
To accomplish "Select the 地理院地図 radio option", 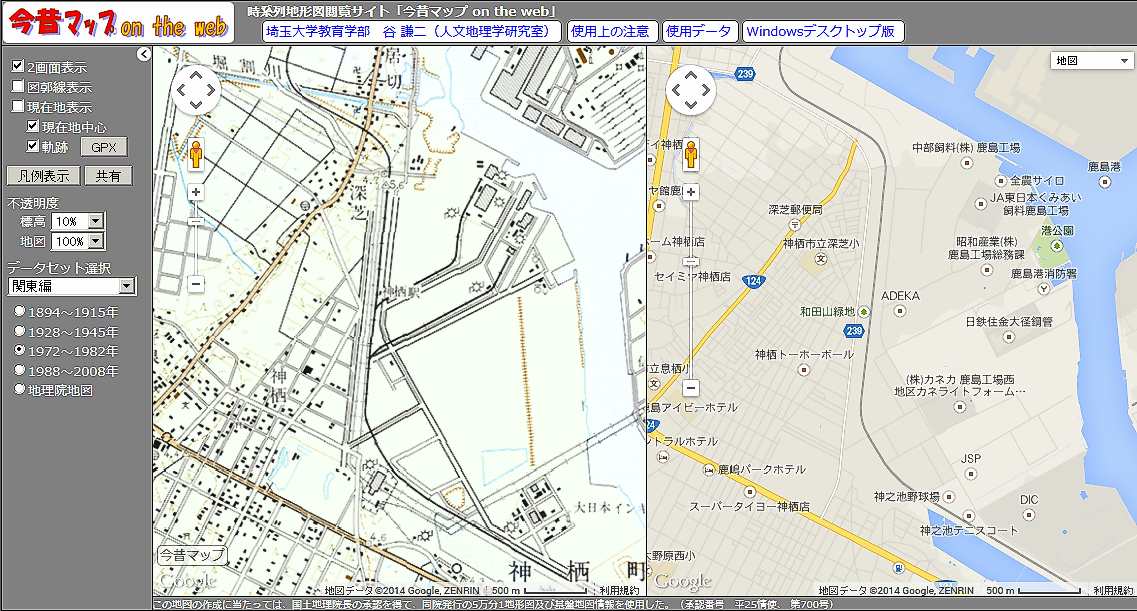I will 20,389.
